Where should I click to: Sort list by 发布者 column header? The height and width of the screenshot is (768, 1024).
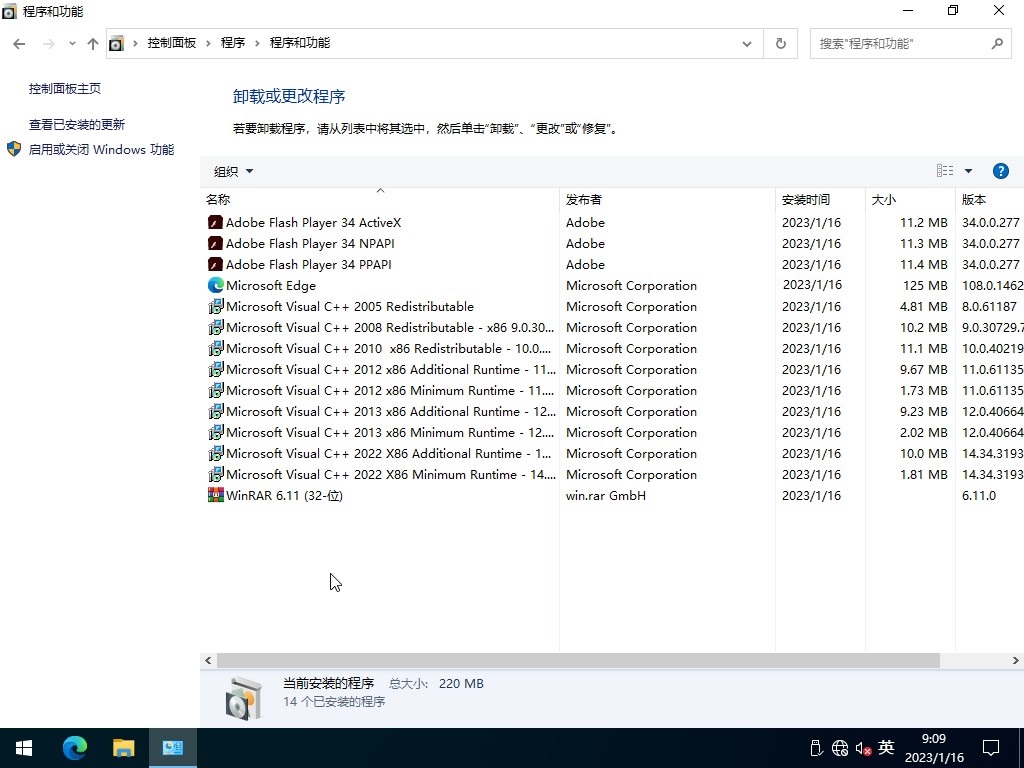tap(584, 200)
